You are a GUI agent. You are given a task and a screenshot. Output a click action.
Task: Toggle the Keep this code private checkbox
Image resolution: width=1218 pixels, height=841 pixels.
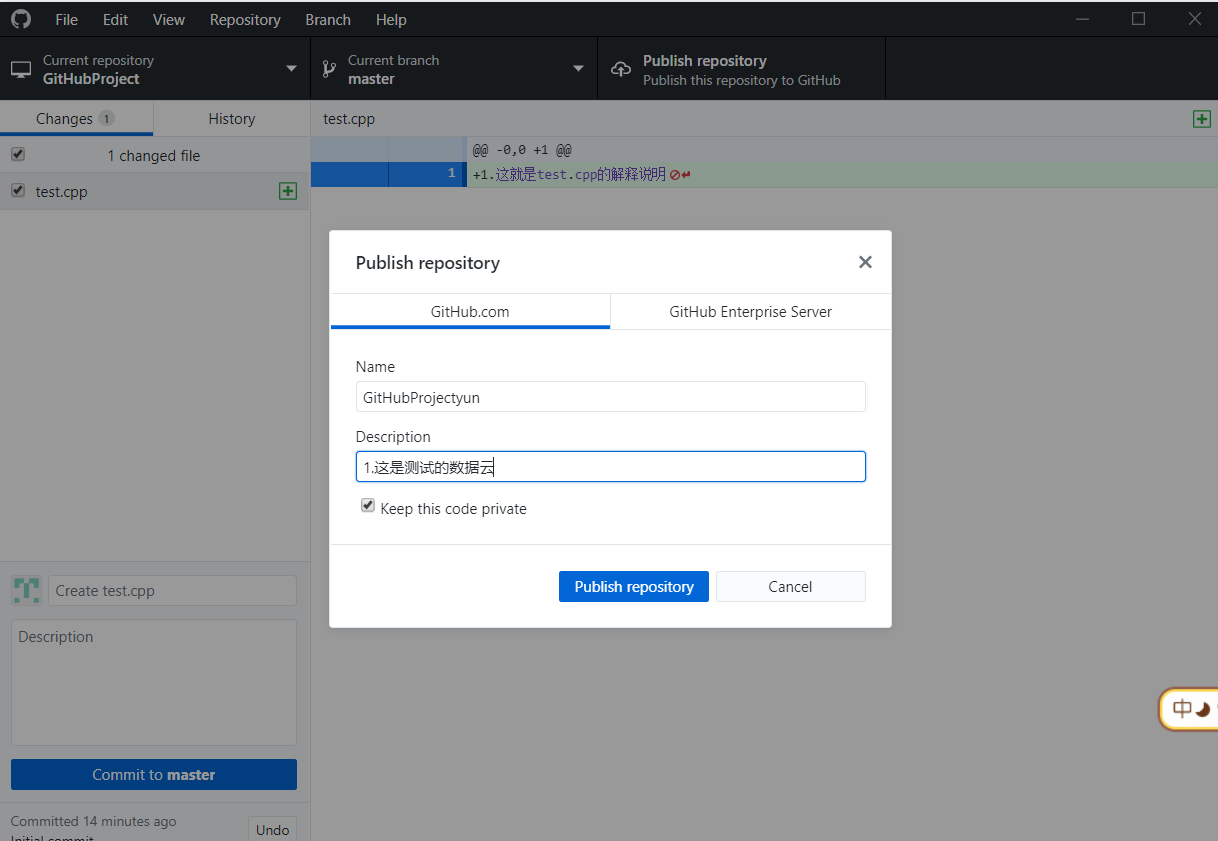point(368,506)
